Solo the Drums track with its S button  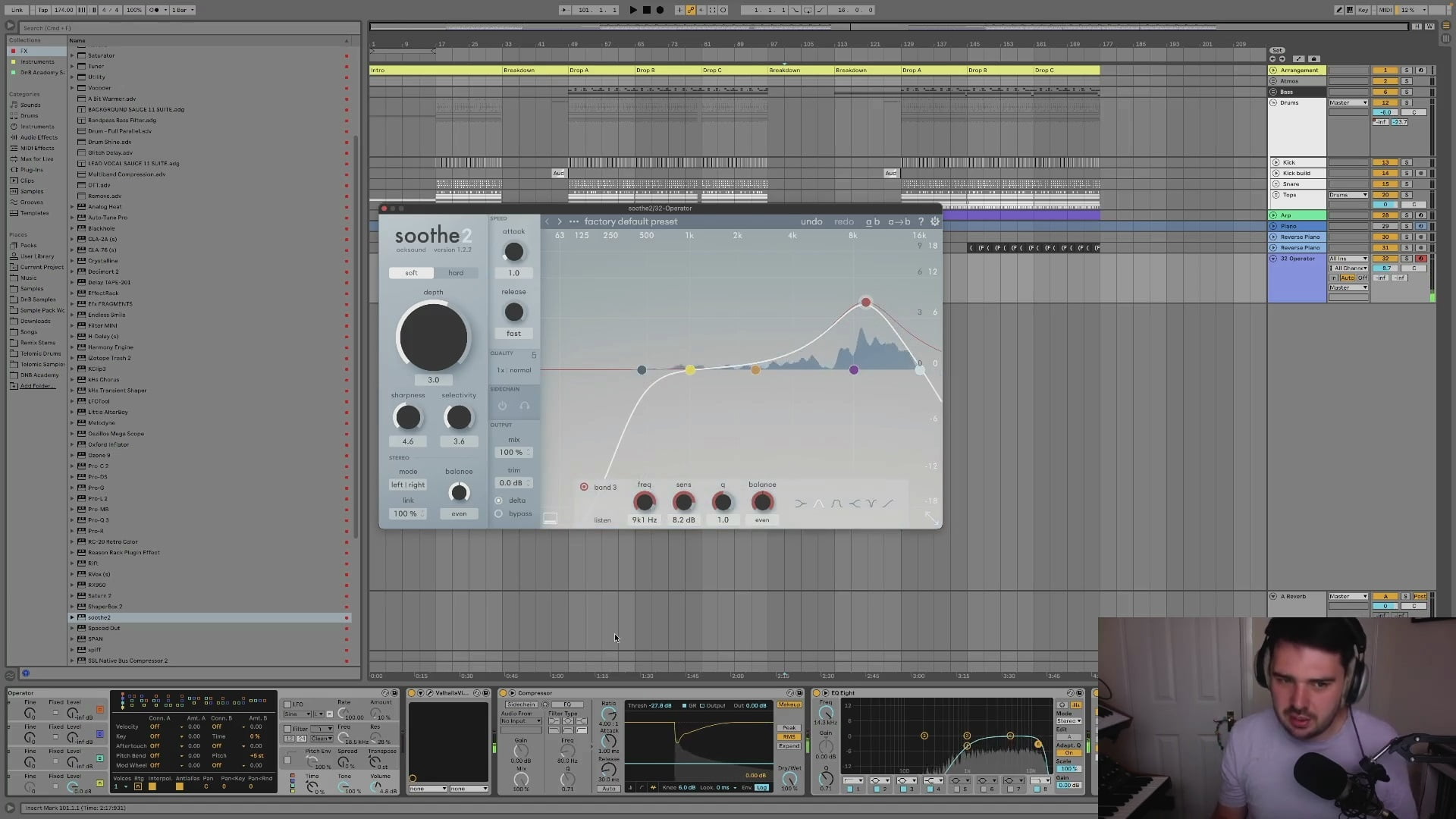(x=1407, y=102)
